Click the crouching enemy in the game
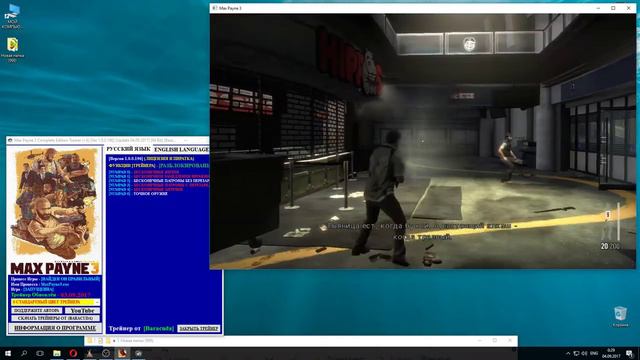The height and width of the screenshot is (360, 640). pyautogui.click(x=507, y=158)
